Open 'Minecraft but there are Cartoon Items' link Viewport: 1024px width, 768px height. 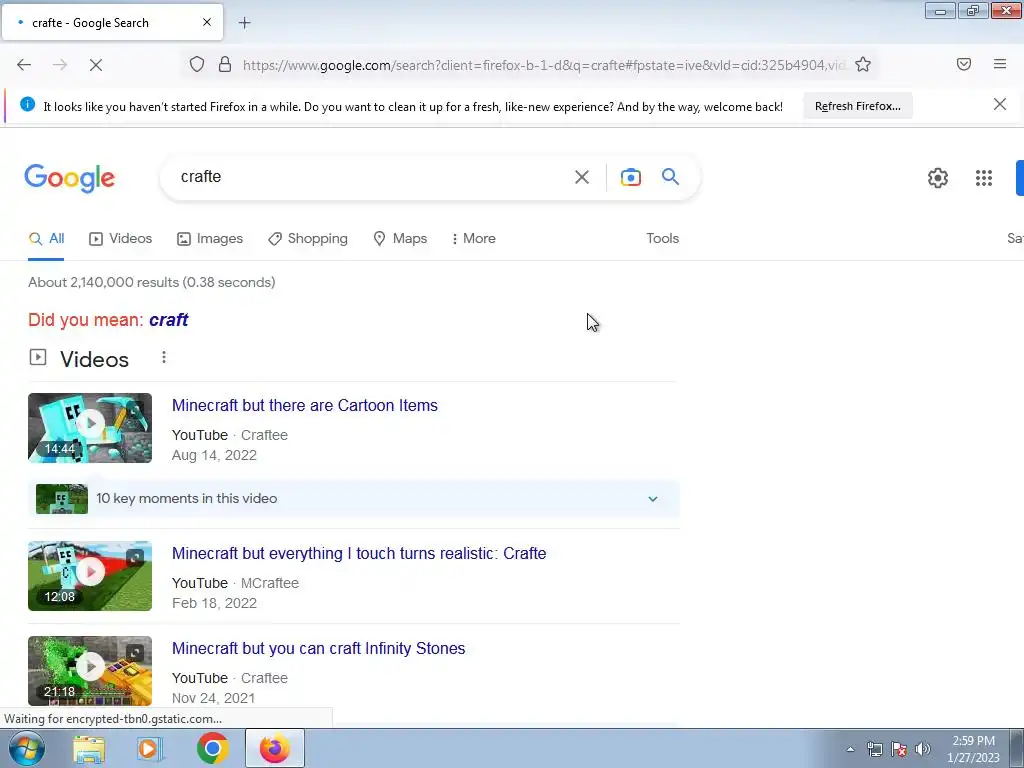[x=304, y=406]
